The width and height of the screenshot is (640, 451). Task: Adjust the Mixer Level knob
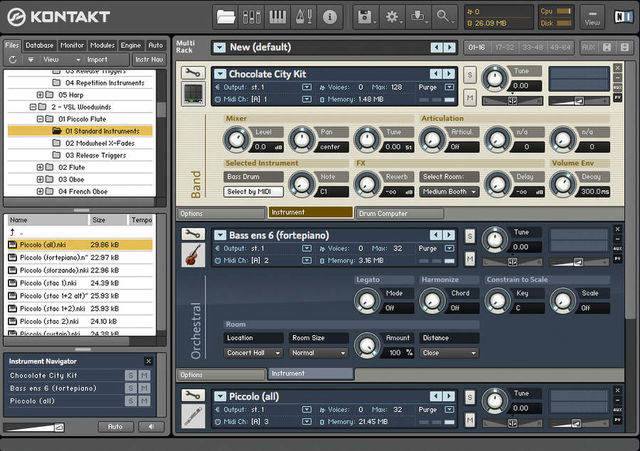[237, 139]
